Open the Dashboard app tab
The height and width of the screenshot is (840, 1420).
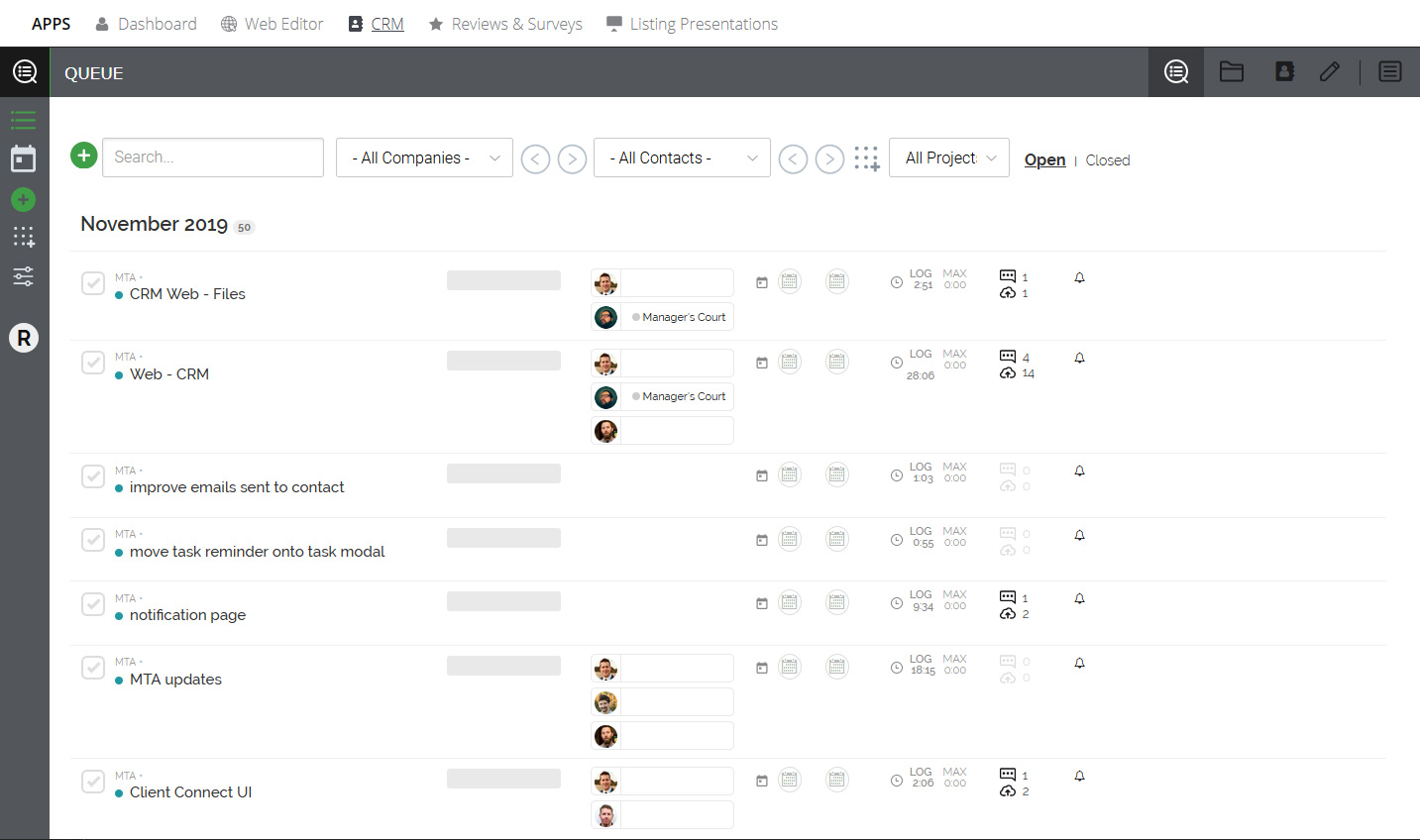tap(146, 24)
